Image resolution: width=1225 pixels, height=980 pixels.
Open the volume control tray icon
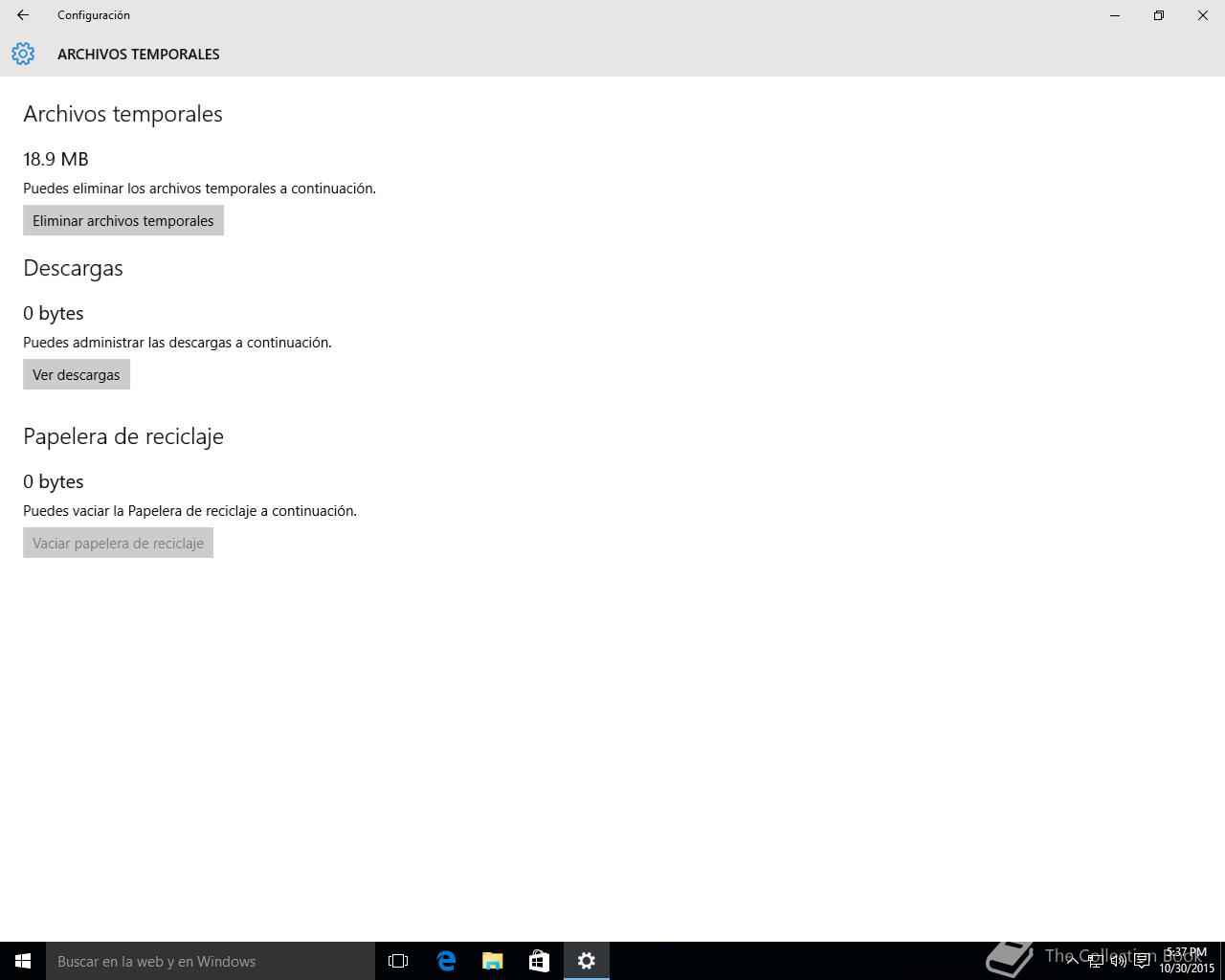(x=1118, y=961)
